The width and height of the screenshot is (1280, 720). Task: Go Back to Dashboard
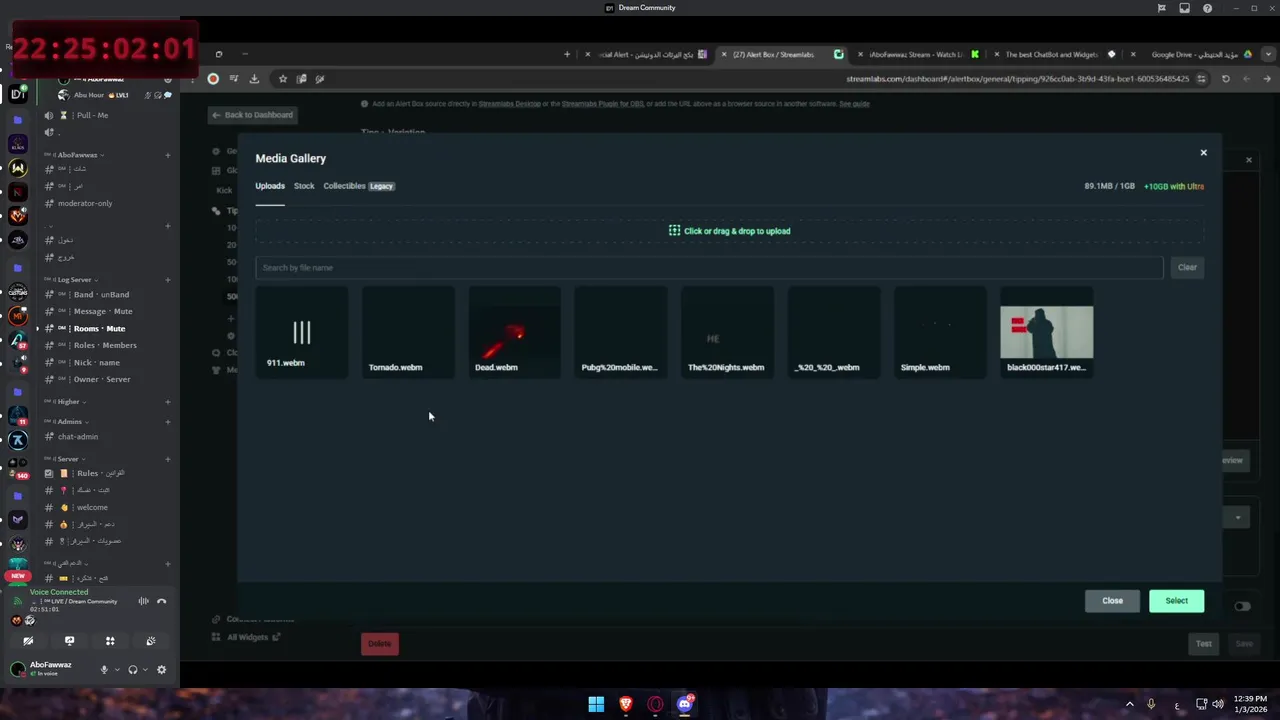tap(252, 115)
